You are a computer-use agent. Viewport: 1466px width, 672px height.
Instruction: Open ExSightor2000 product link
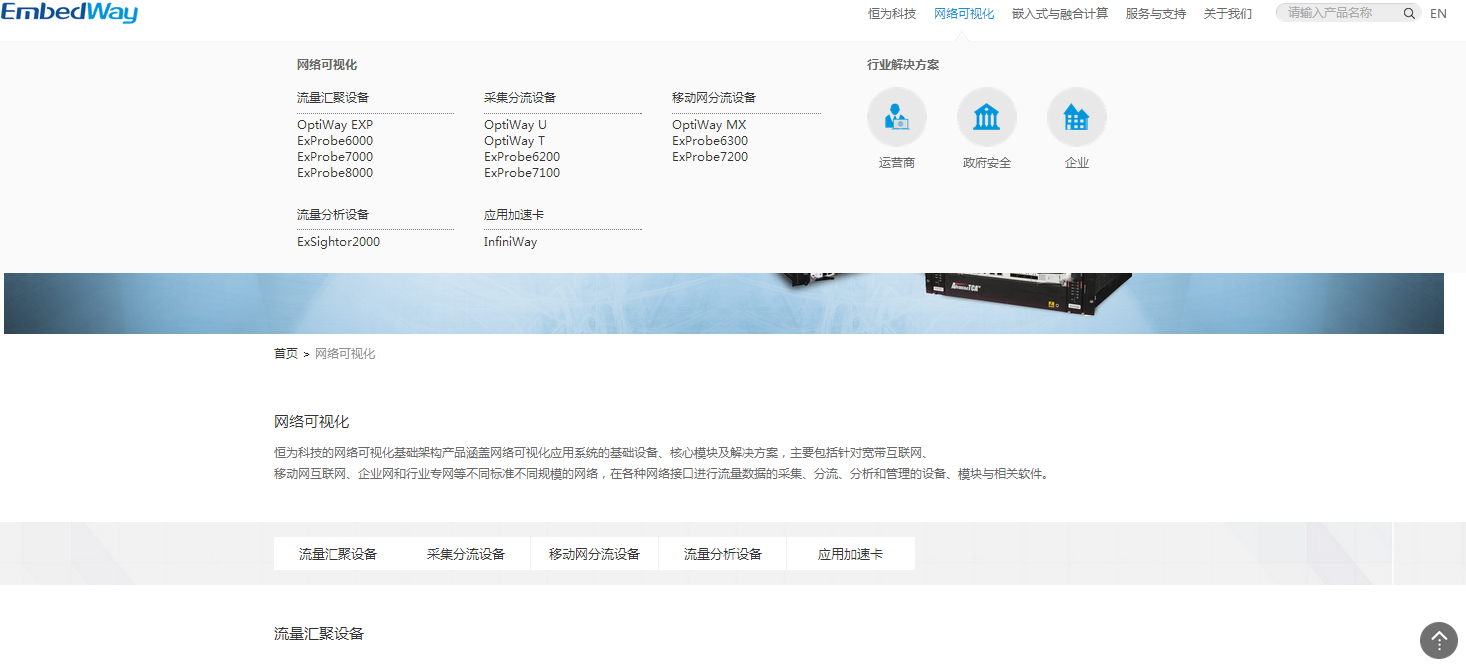click(x=338, y=242)
